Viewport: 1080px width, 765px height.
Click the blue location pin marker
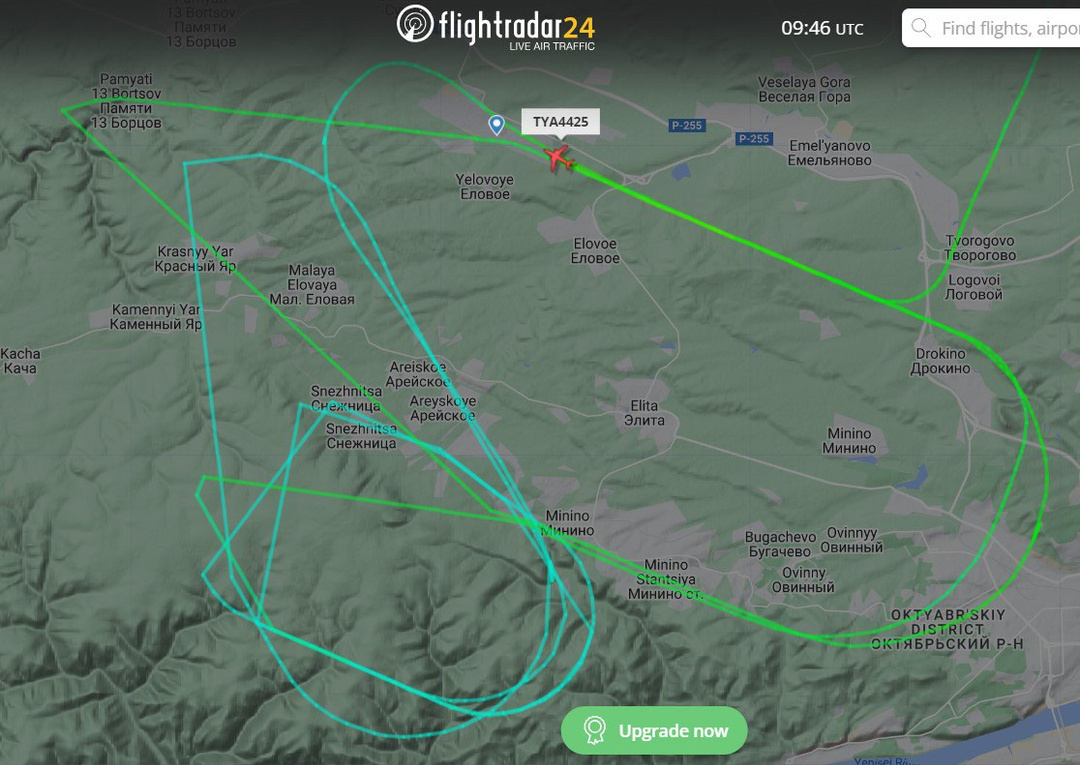pyautogui.click(x=496, y=125)
